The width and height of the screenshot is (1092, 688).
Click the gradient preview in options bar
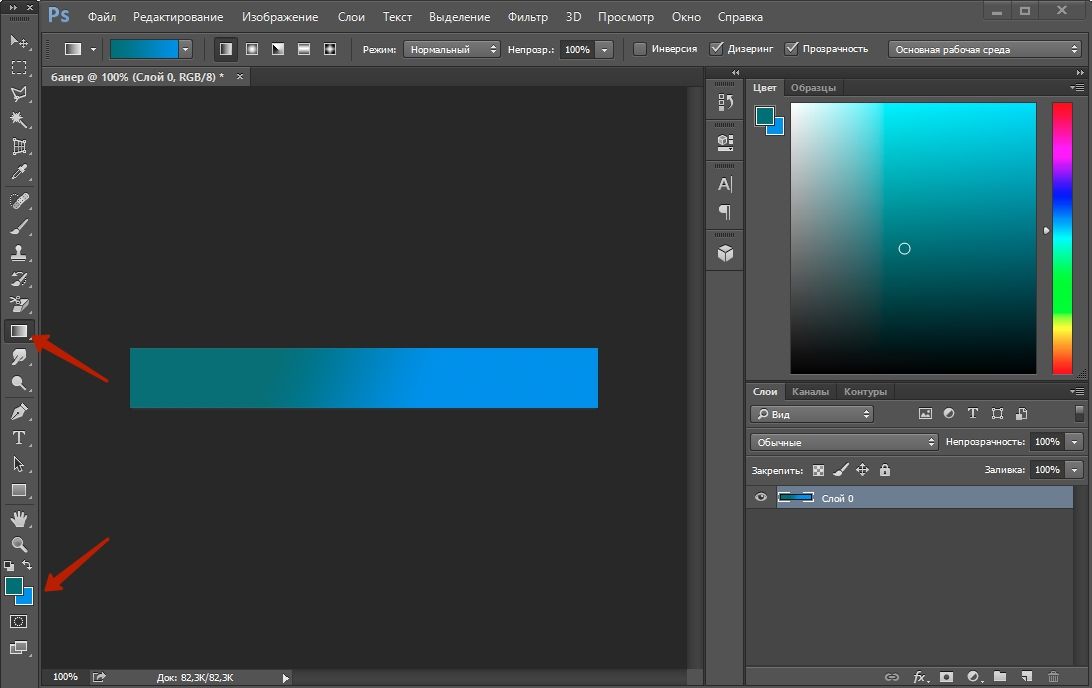point(144,49)
